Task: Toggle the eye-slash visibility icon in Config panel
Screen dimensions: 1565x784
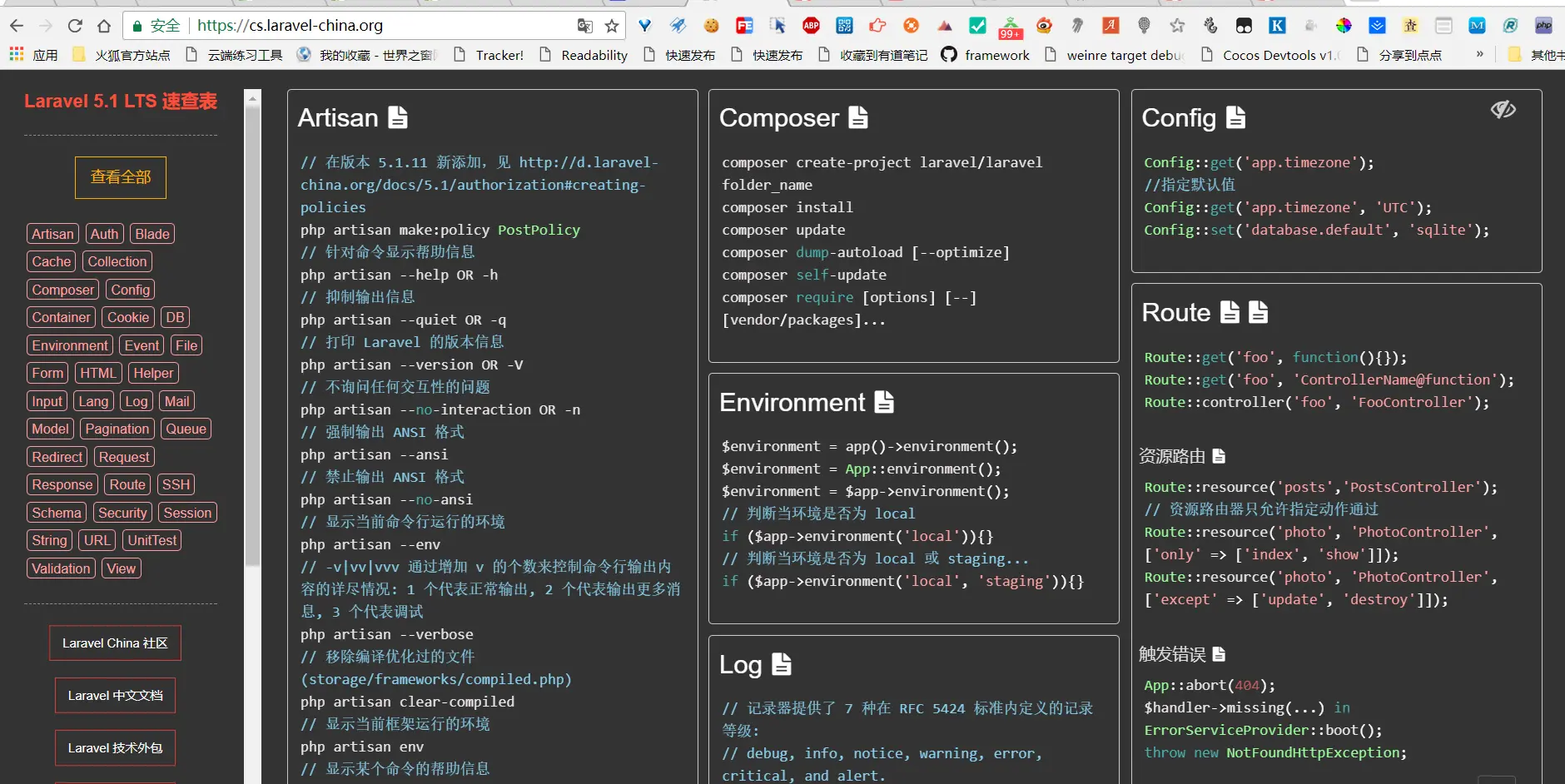Action: click(x=1503, y=110)
